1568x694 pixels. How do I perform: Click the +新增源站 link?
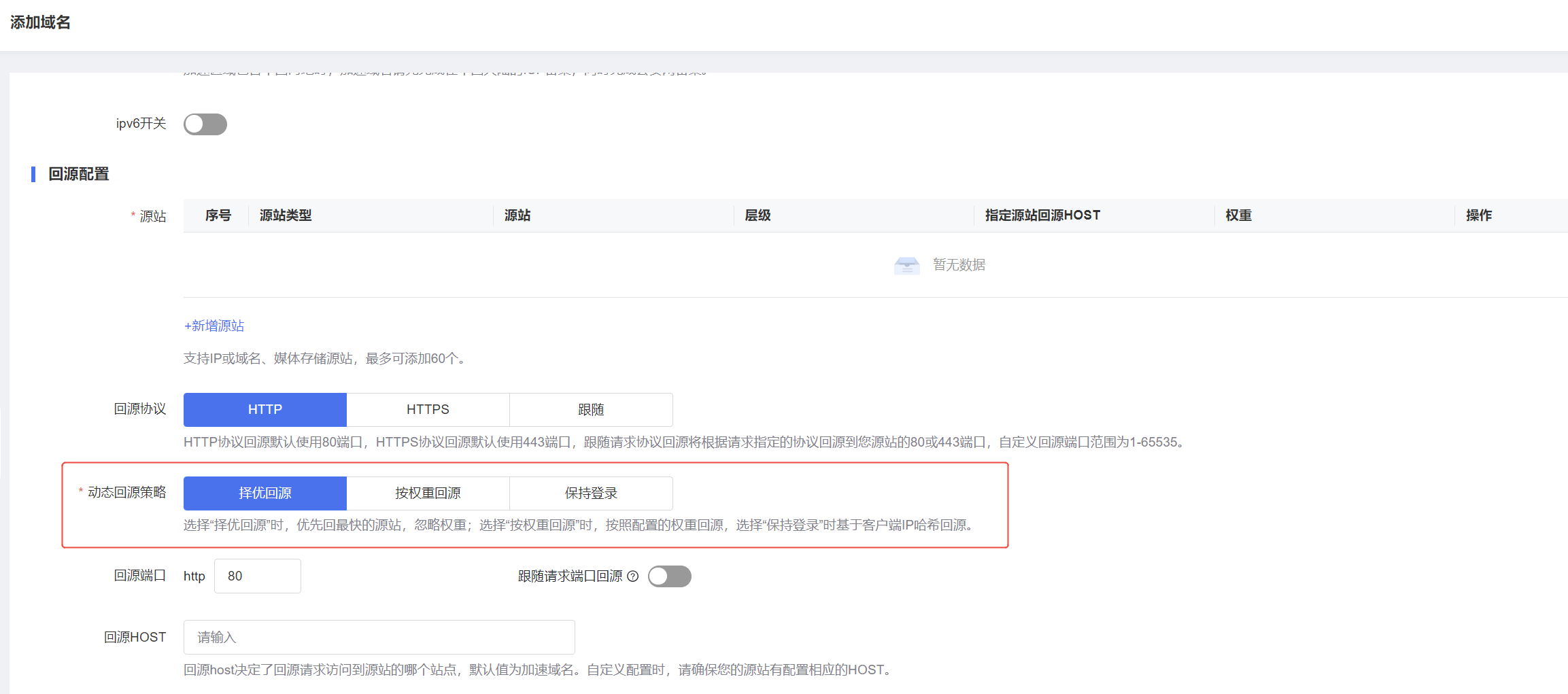pos(214,326)
